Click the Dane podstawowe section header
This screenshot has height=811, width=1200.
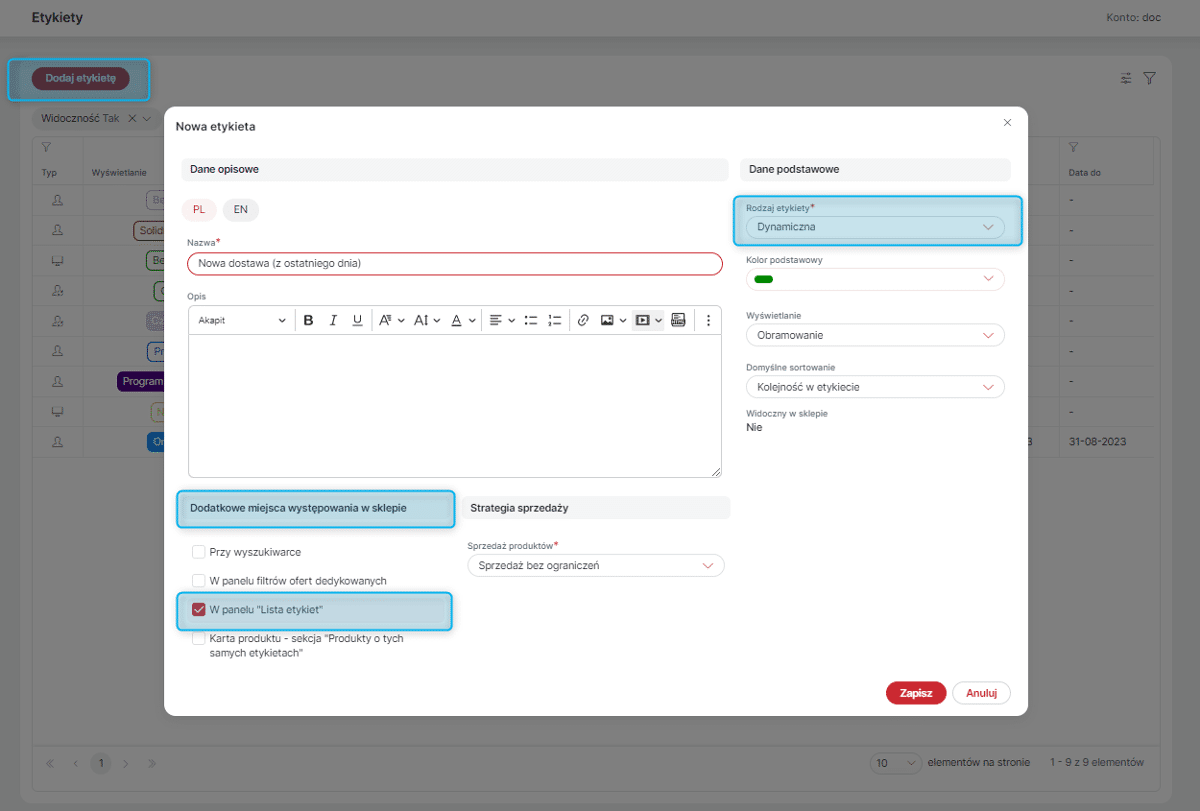[x=875, y=169]
